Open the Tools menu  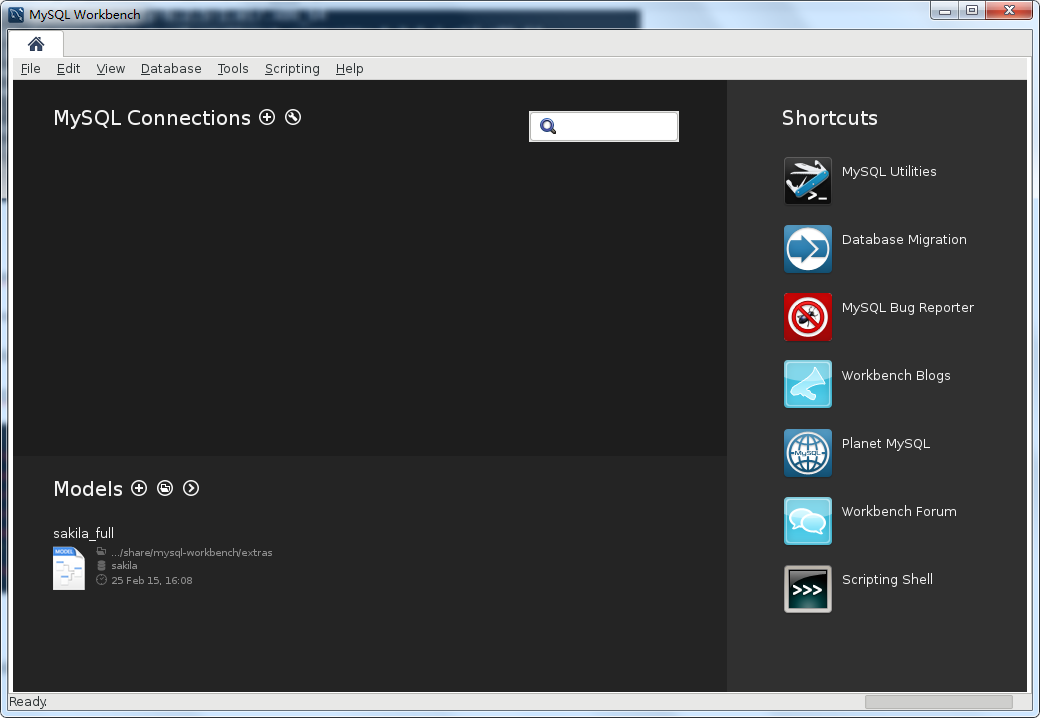[x=233, y=68]
